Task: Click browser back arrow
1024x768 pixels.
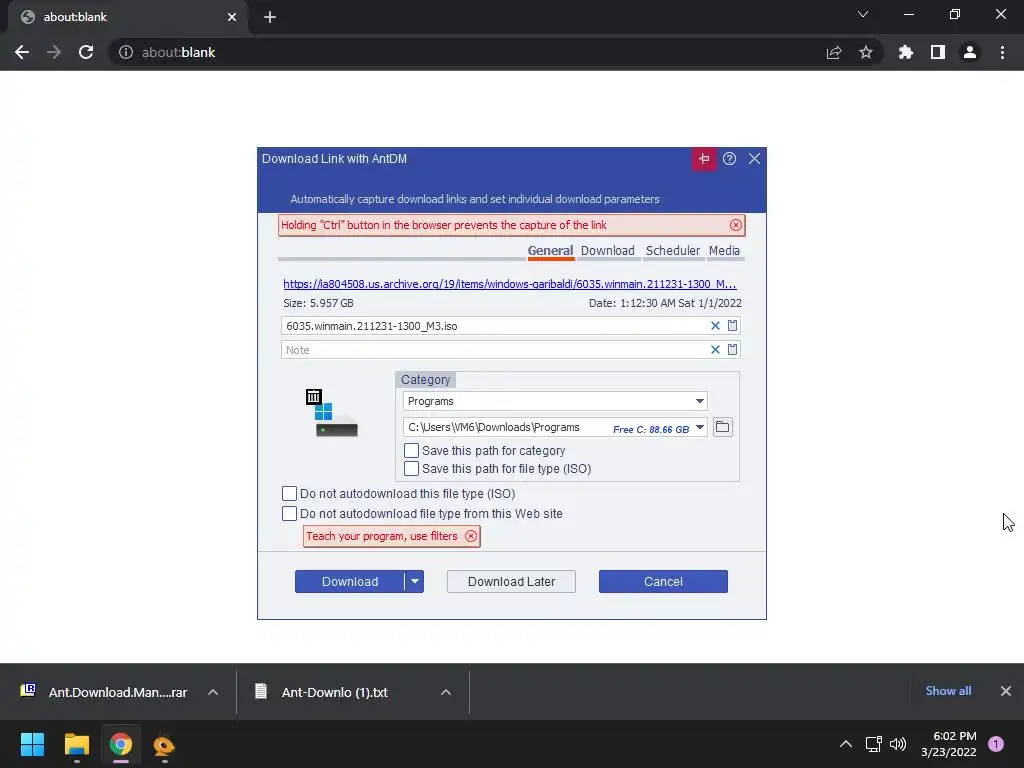Action: (22, 52)
